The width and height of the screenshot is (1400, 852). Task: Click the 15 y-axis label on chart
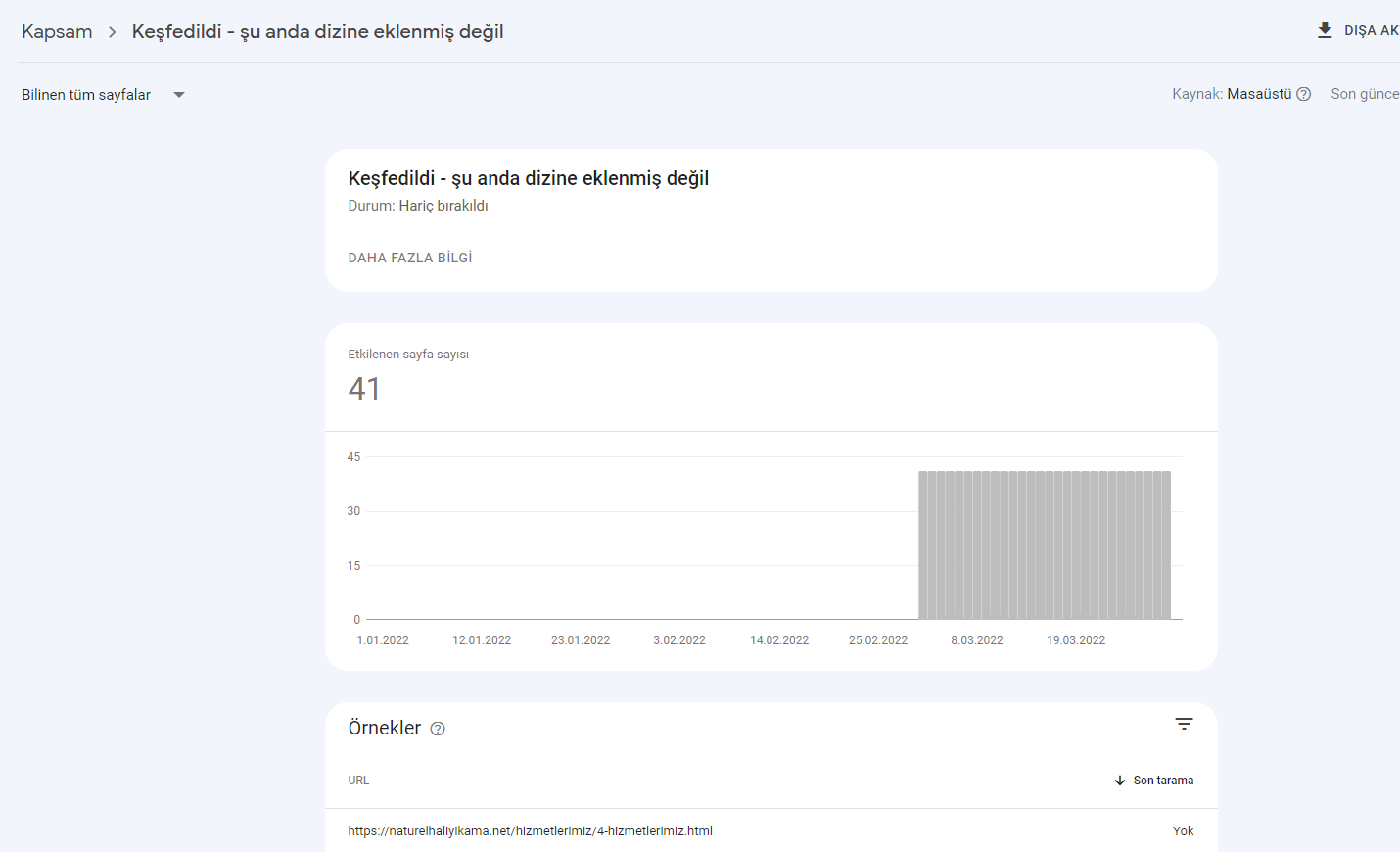[353, 566]
